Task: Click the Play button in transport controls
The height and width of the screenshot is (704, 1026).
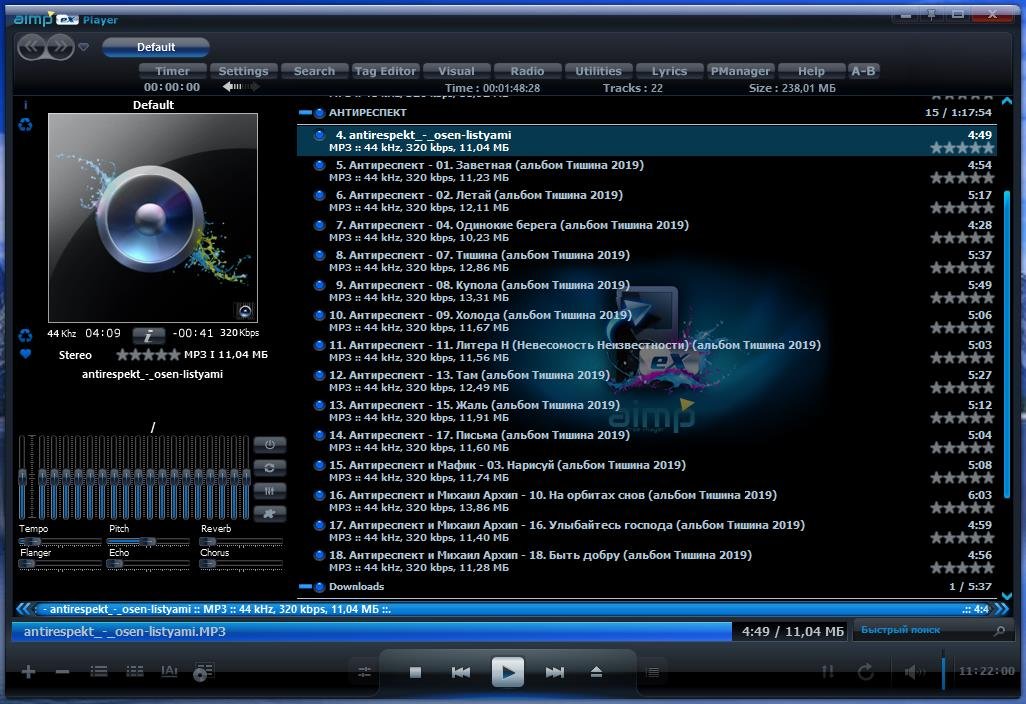Action: pos(508,672)
